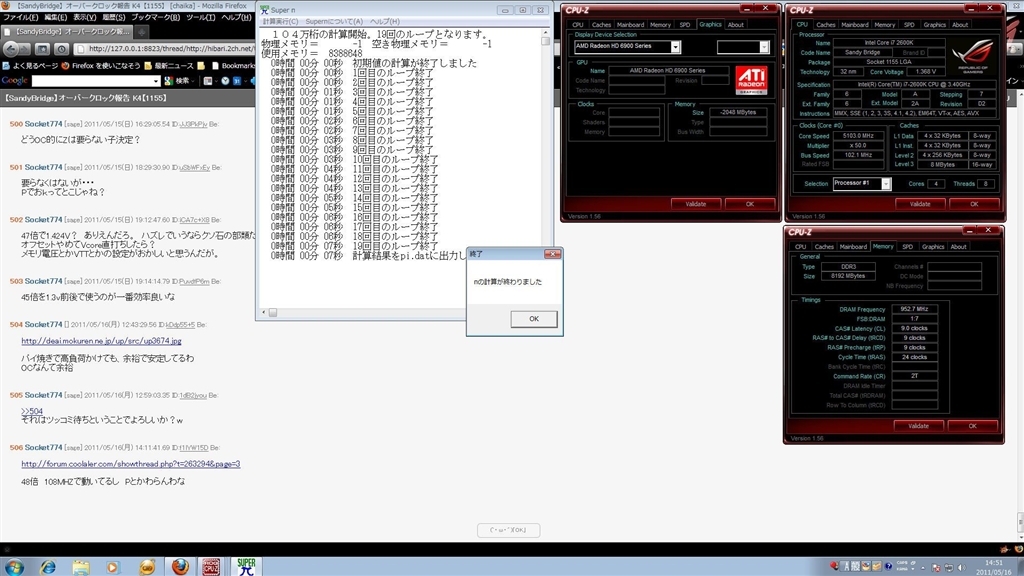
Task: Open new tab button in Firefox
Action: tap(141, 31)
